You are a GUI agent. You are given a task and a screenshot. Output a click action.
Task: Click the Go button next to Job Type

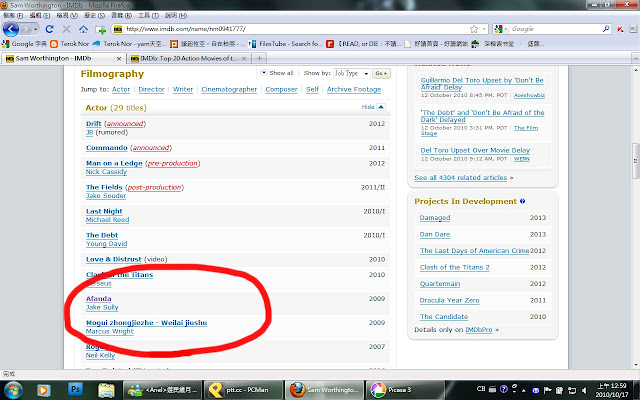(x=381, y=73)
